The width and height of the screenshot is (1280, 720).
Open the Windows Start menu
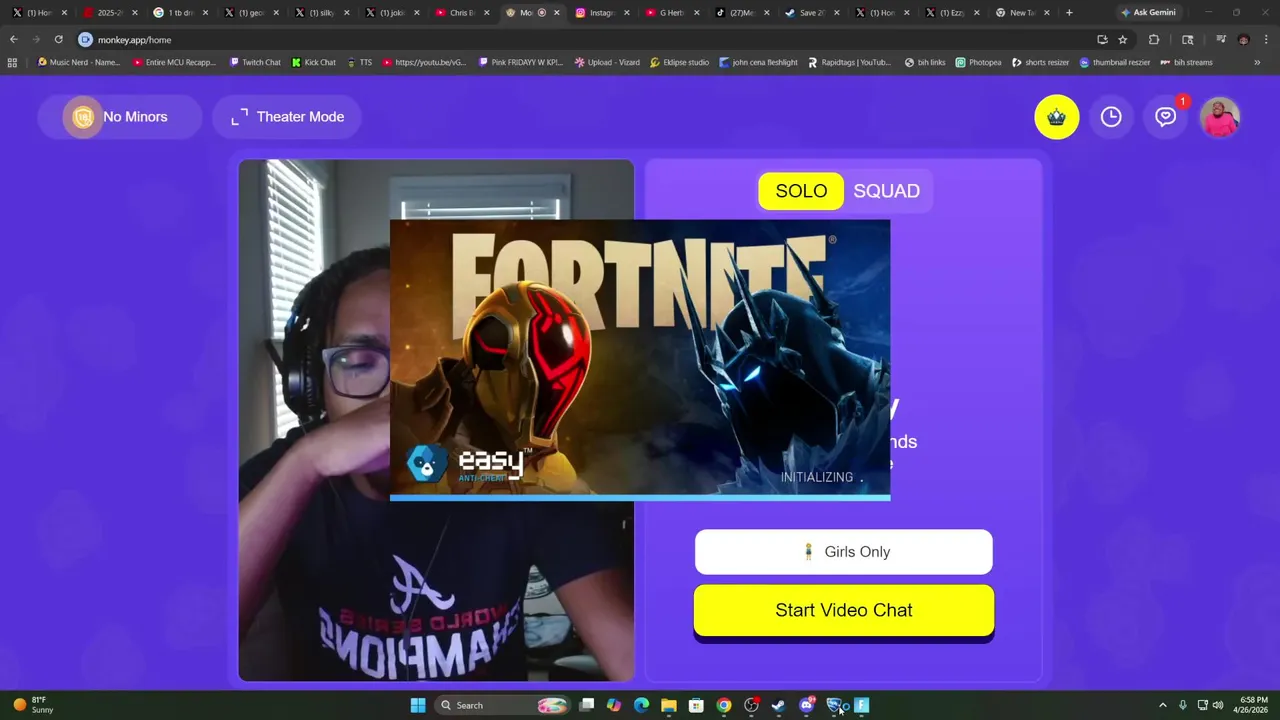(418, 705)
